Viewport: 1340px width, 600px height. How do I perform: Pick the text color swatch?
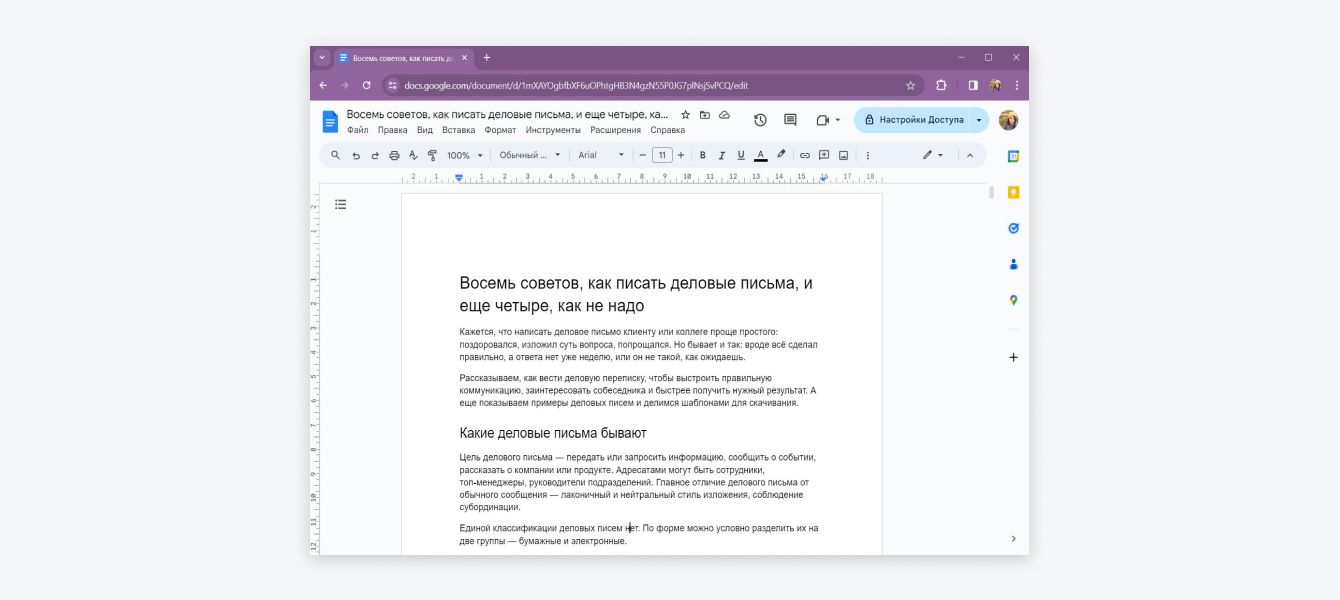(x=760, y=155)
